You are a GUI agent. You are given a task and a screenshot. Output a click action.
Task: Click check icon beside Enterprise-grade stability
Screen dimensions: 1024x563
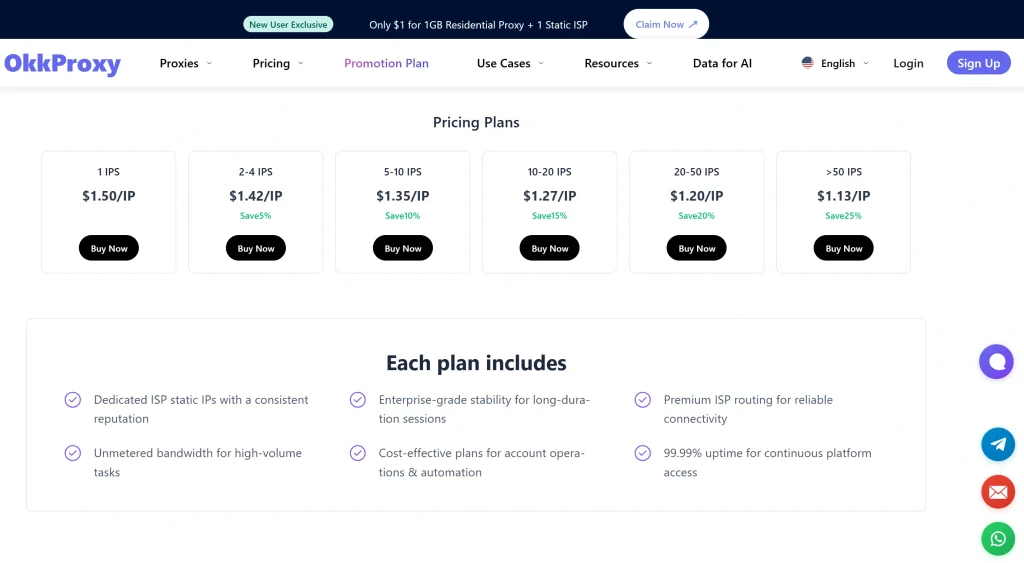pos(358,400)
